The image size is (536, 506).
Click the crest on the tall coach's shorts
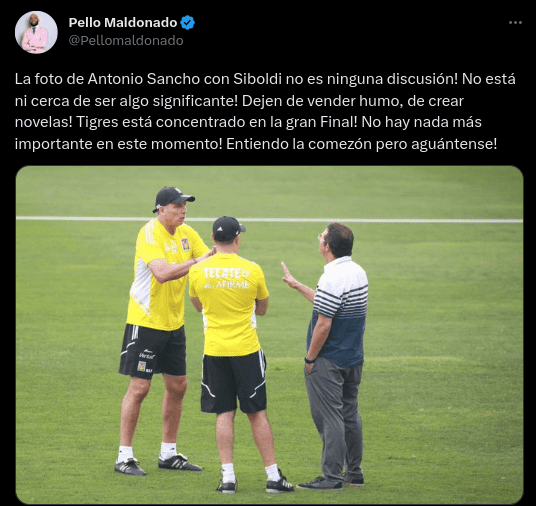click(141, 366)
